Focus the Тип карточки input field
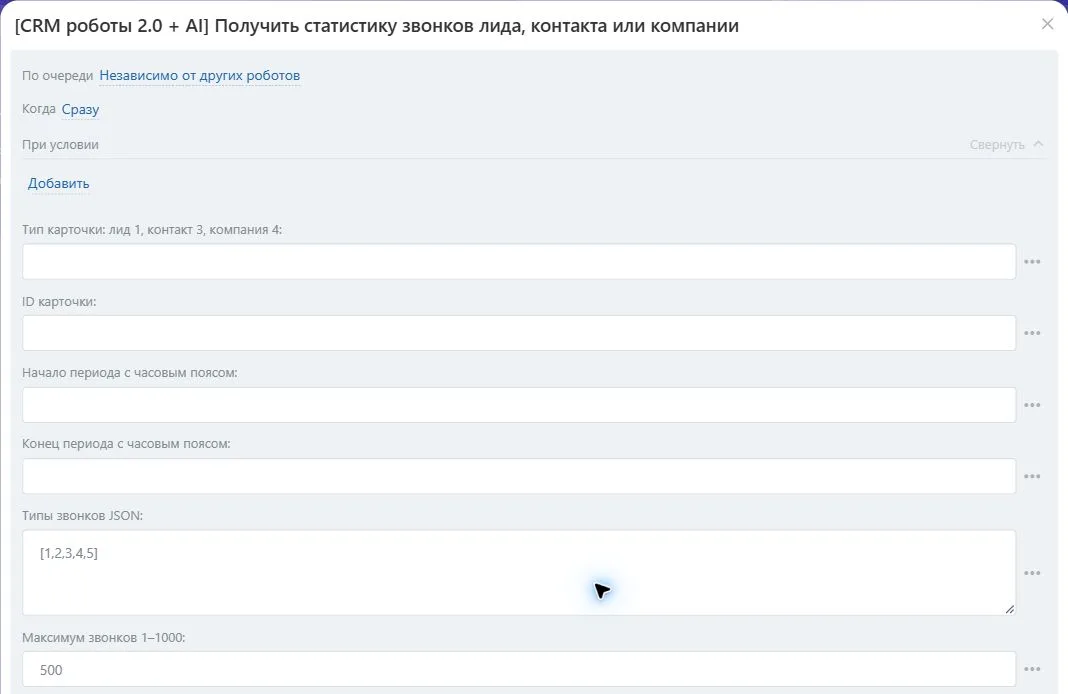 pyautogui.click(x=519, y=262)
